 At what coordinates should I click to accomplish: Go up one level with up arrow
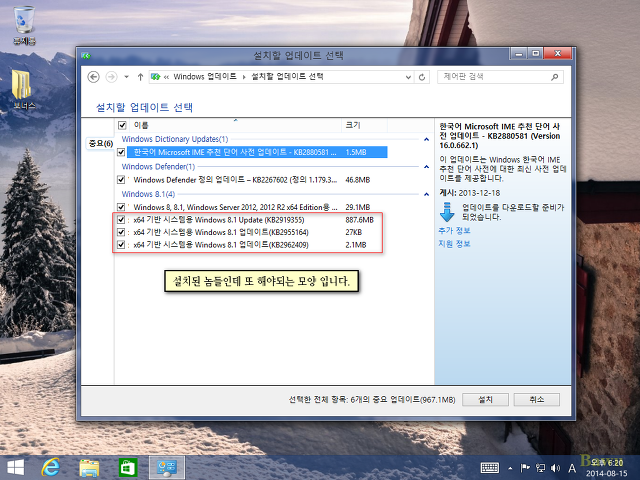pos(140,77)
